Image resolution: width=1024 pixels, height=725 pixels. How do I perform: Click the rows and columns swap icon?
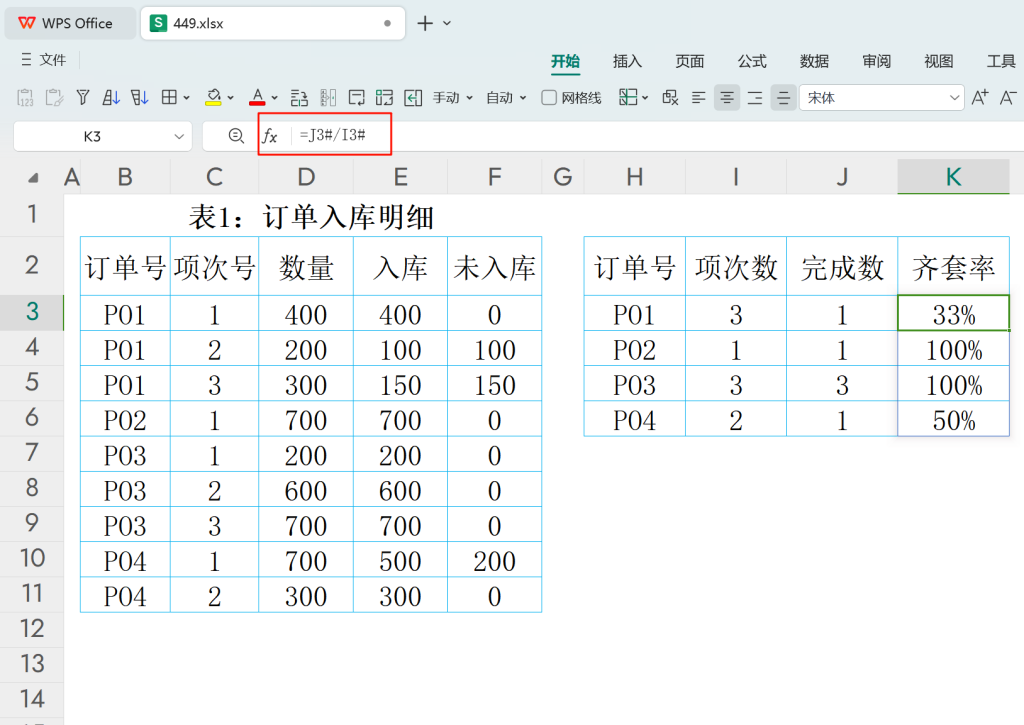pyautogui.click(x=299, y=98)
